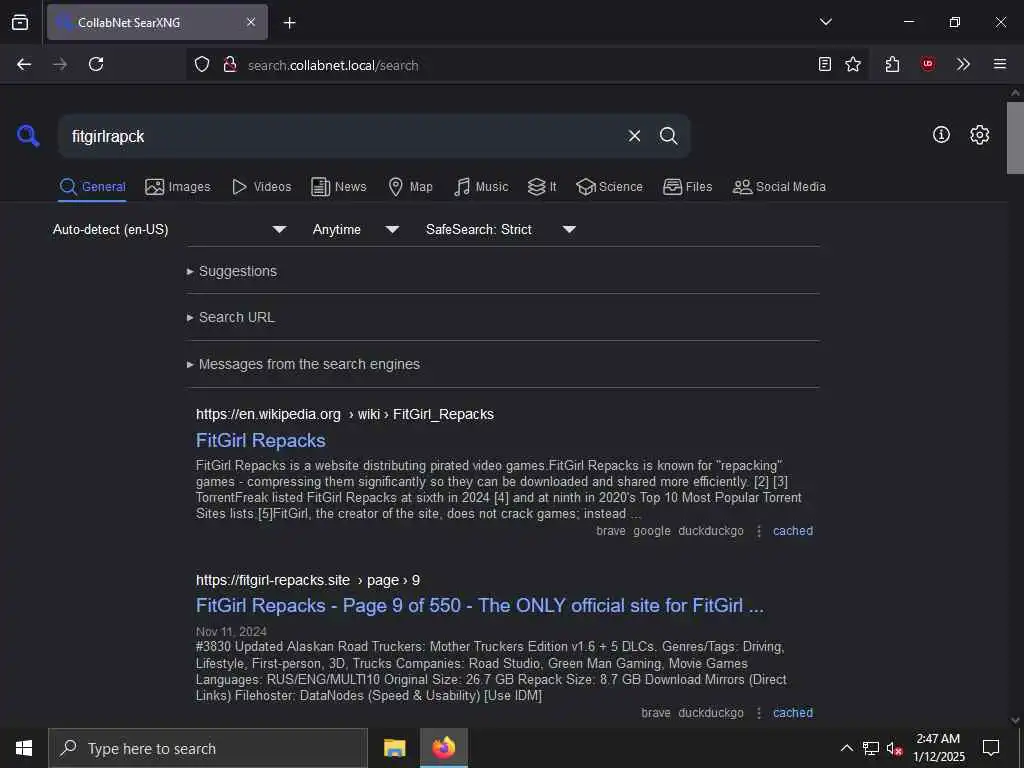This screenshot has width=1024, height=768.
Task: Open the Firefox application menu
Action: (999, 64)
